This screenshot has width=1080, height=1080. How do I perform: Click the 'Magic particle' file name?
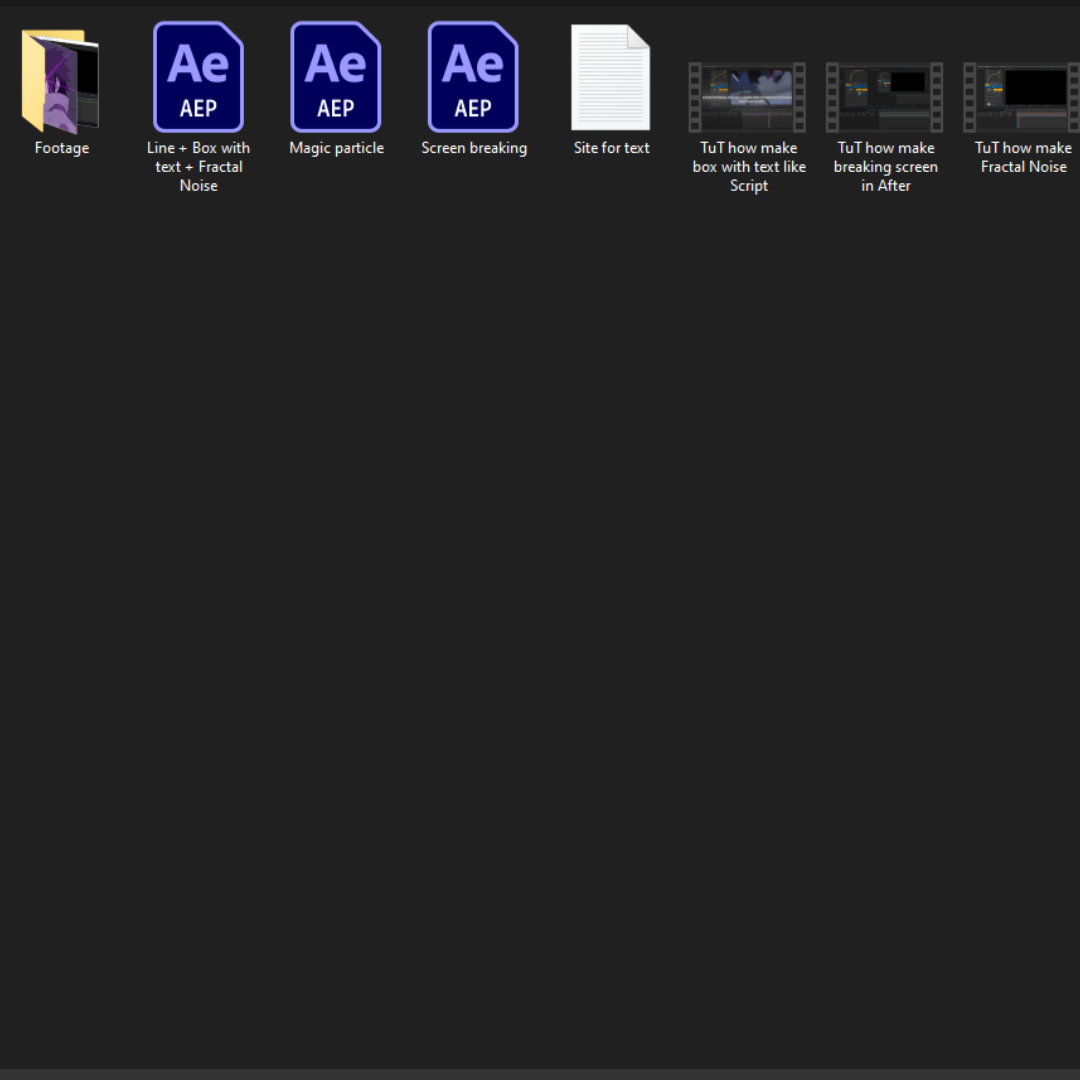click(x=336, y=148)
